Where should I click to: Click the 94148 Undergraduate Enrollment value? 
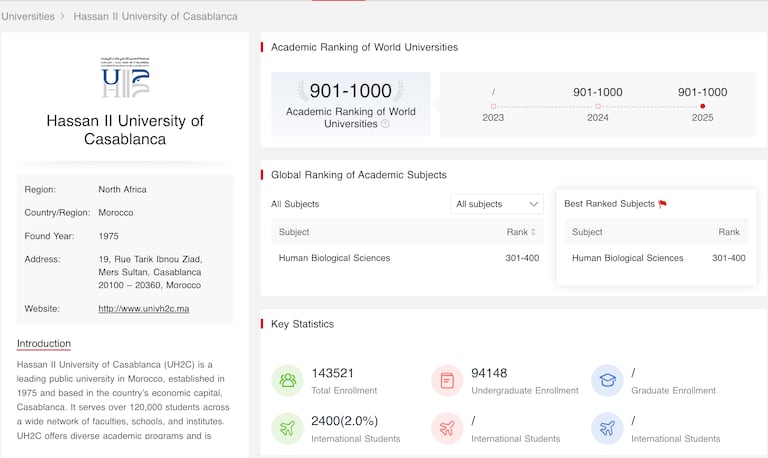tap(489, 373)
